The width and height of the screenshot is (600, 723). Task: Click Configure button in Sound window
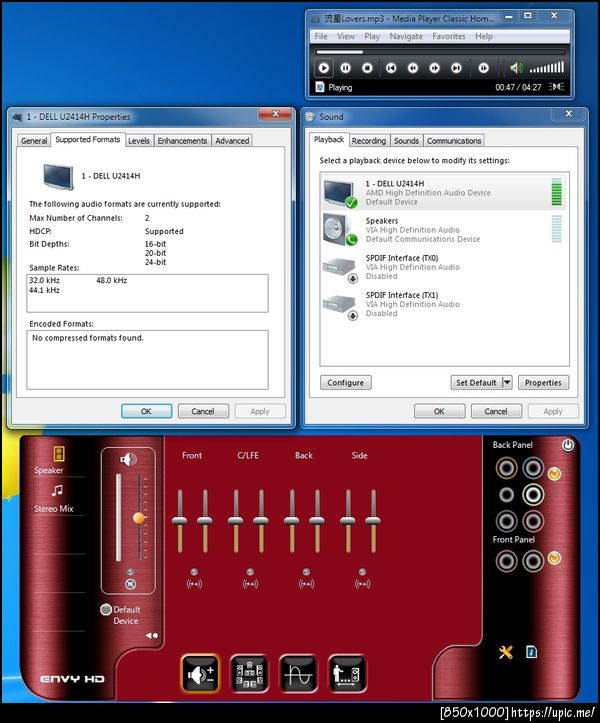tap(345, 383)
